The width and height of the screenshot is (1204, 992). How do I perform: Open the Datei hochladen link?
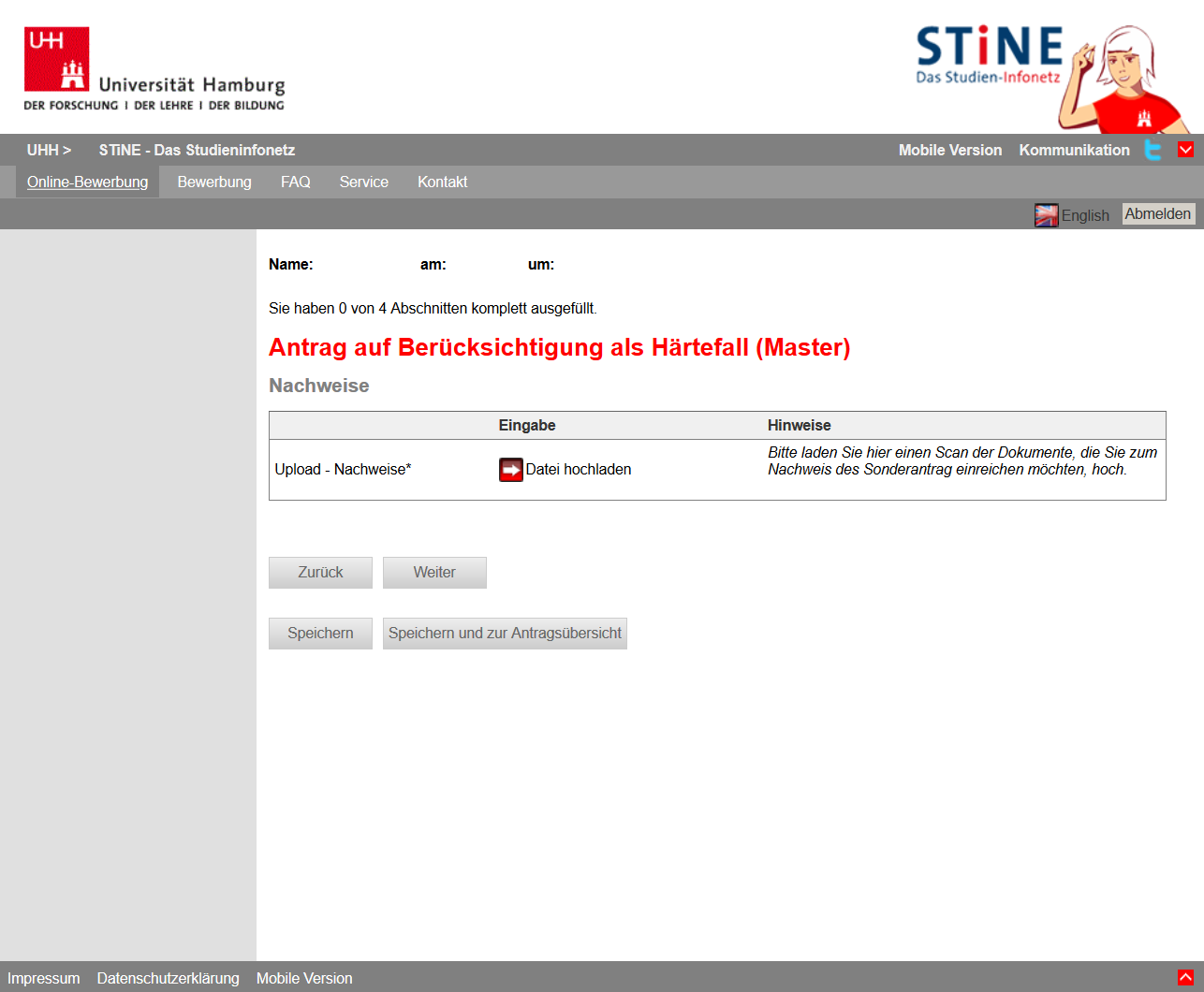pos(578,469)
